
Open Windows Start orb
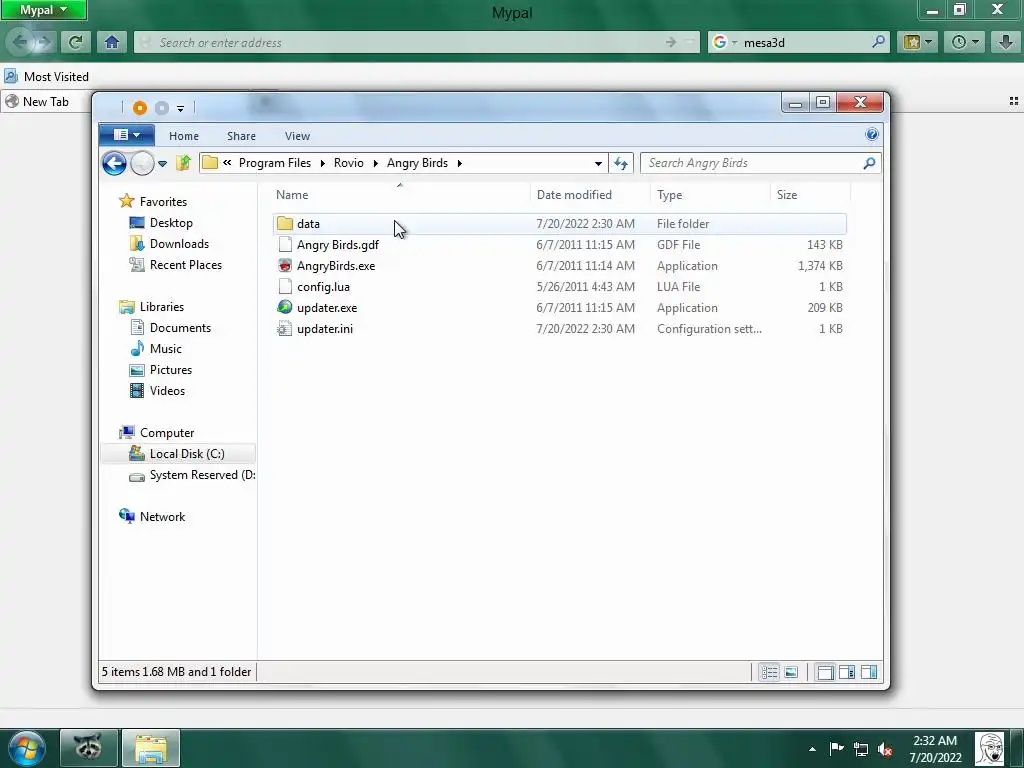coord(27,748)
